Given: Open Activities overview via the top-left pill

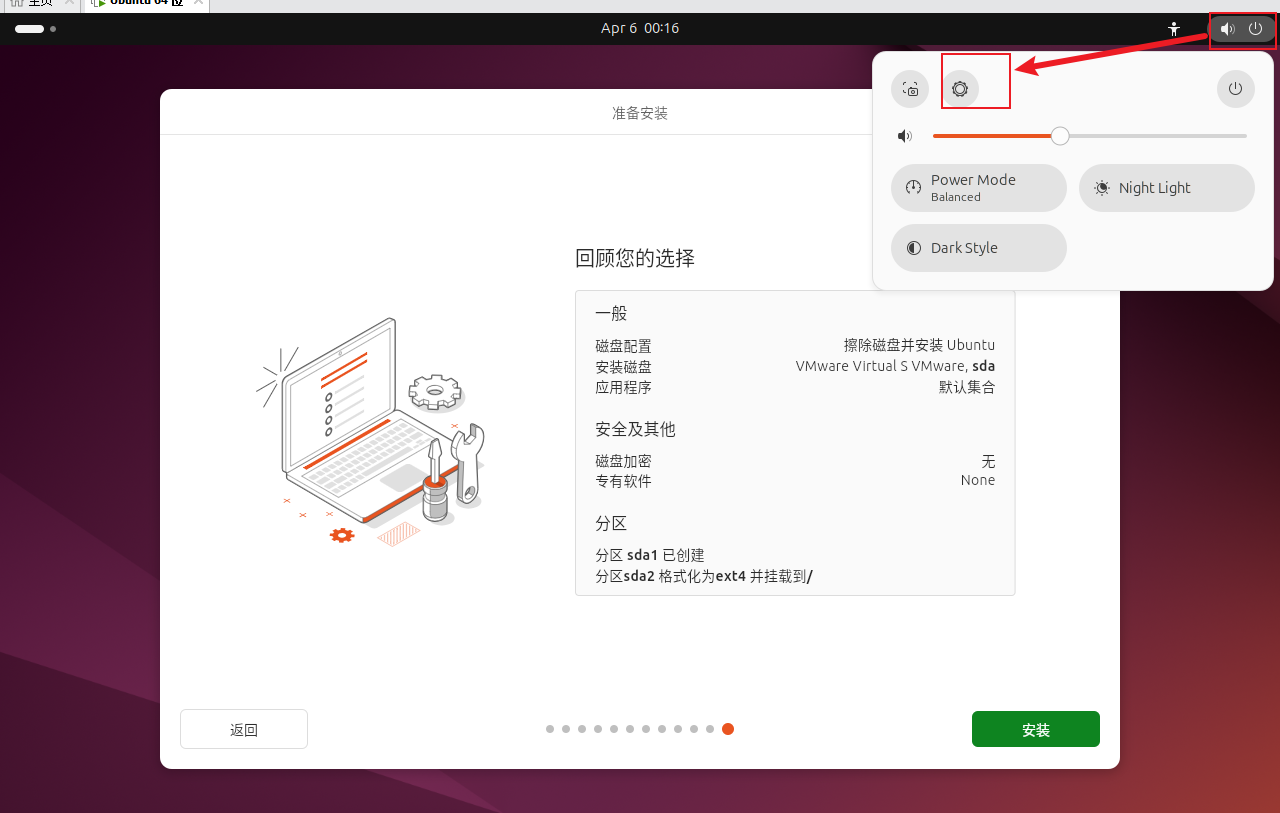Looking at the screenshot, I should click(35, 29).
